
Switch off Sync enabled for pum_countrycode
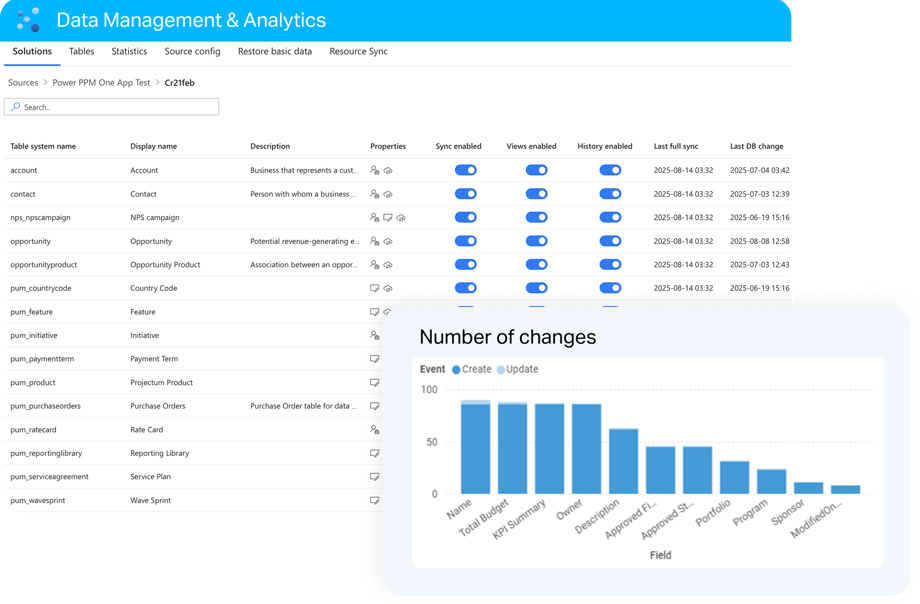pyautogui.click(x=465, y=288)
